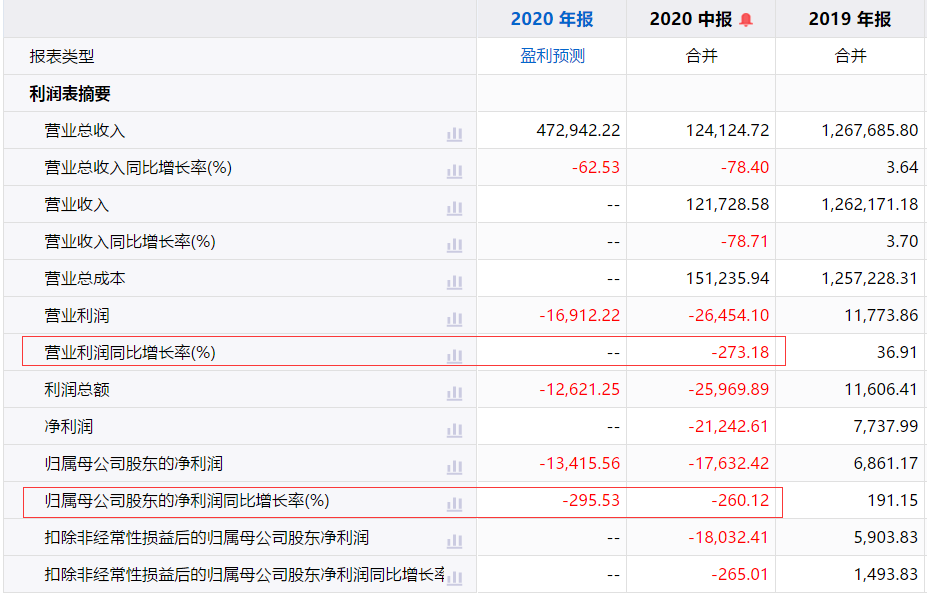View chart for 营业利润同比增长率(%)
The height and width of the screenshot is (593, 927).
click(454, 356)
